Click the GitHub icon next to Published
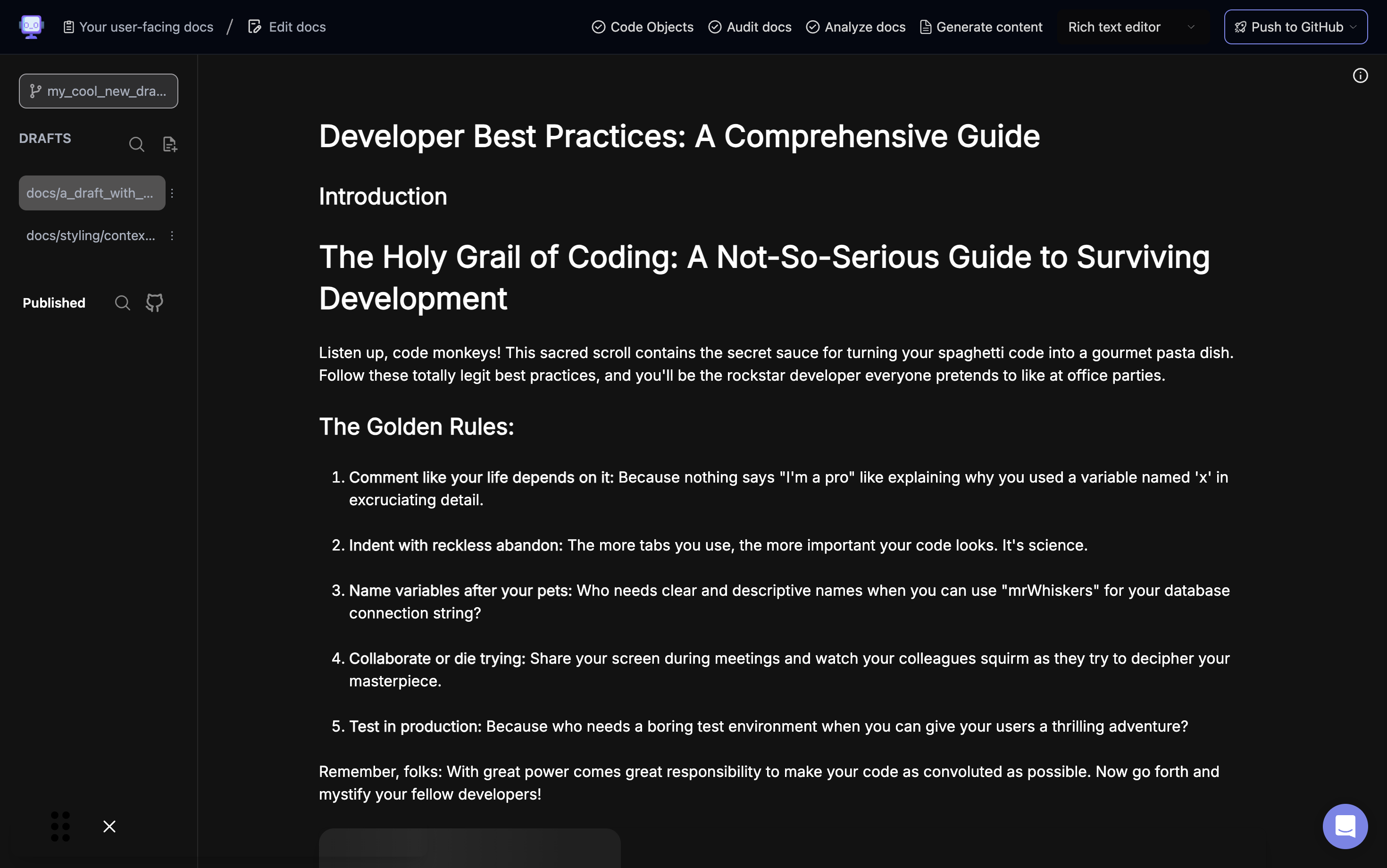Image resolution: width=1387 pixels, height=868 pixels. coord(154,302)
